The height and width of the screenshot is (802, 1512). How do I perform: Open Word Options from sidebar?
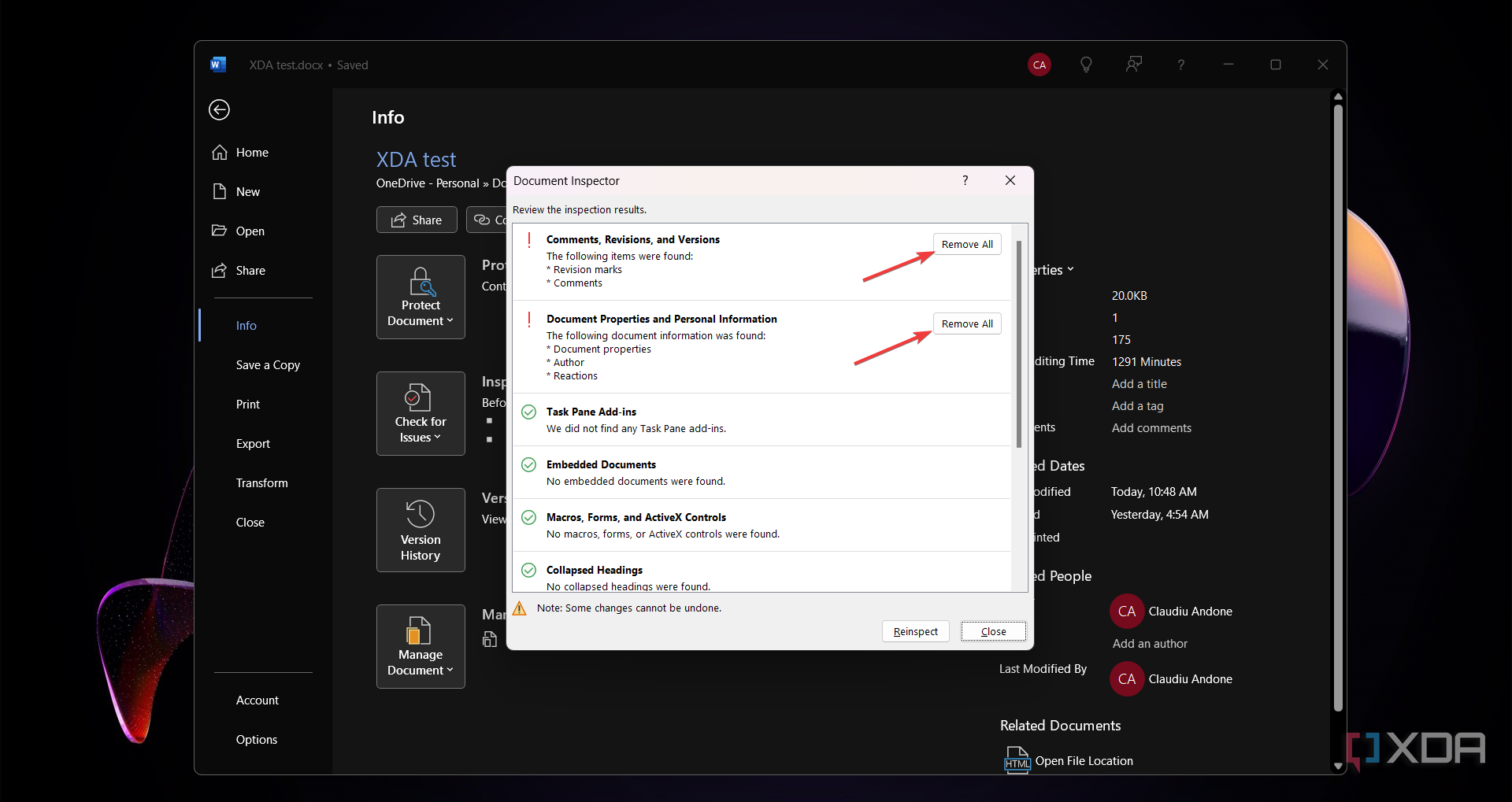(257, 740)
